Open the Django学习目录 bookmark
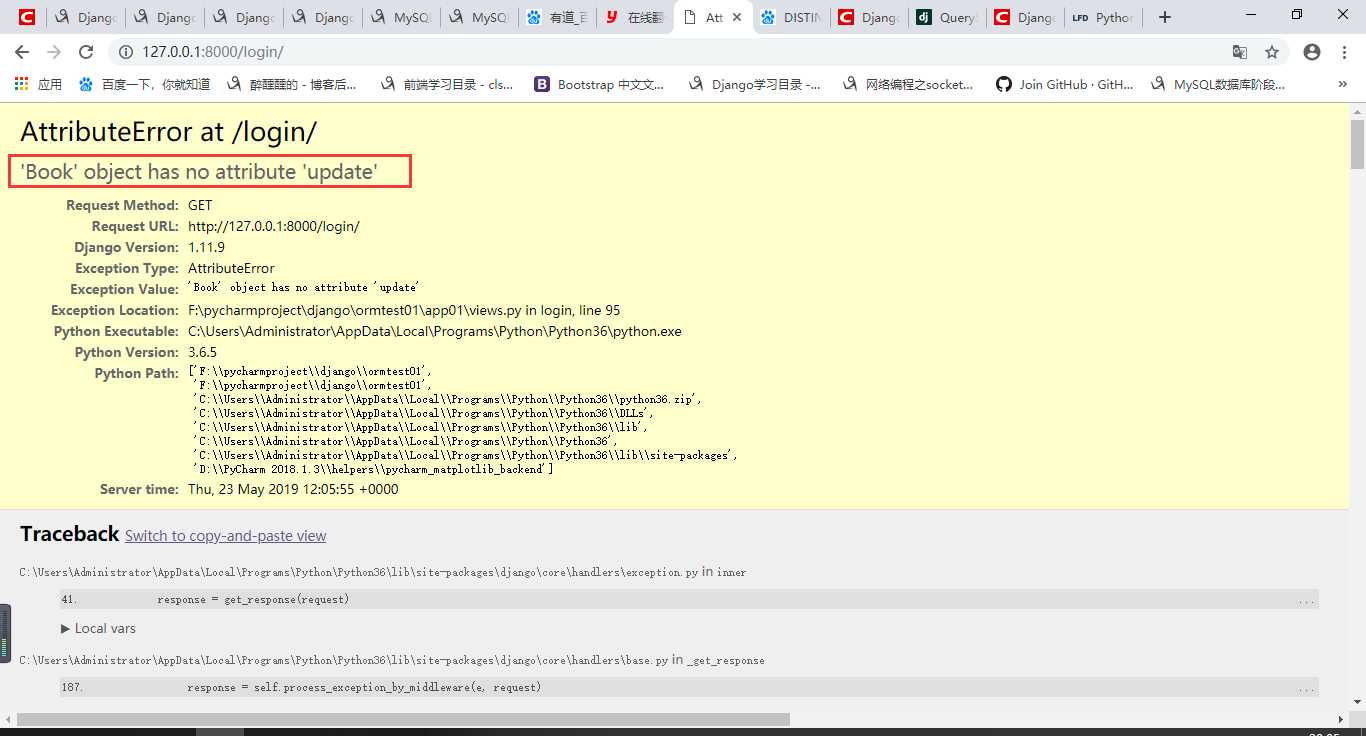Screen dimensions: 1366x736 [755, 85]
